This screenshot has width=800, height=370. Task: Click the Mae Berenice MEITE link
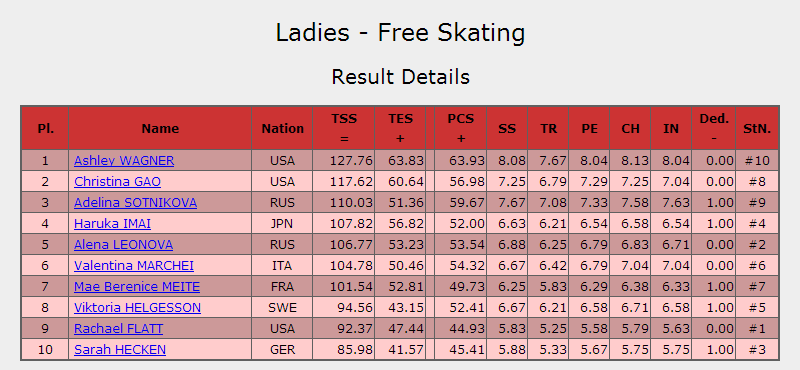tap(137, 287)
